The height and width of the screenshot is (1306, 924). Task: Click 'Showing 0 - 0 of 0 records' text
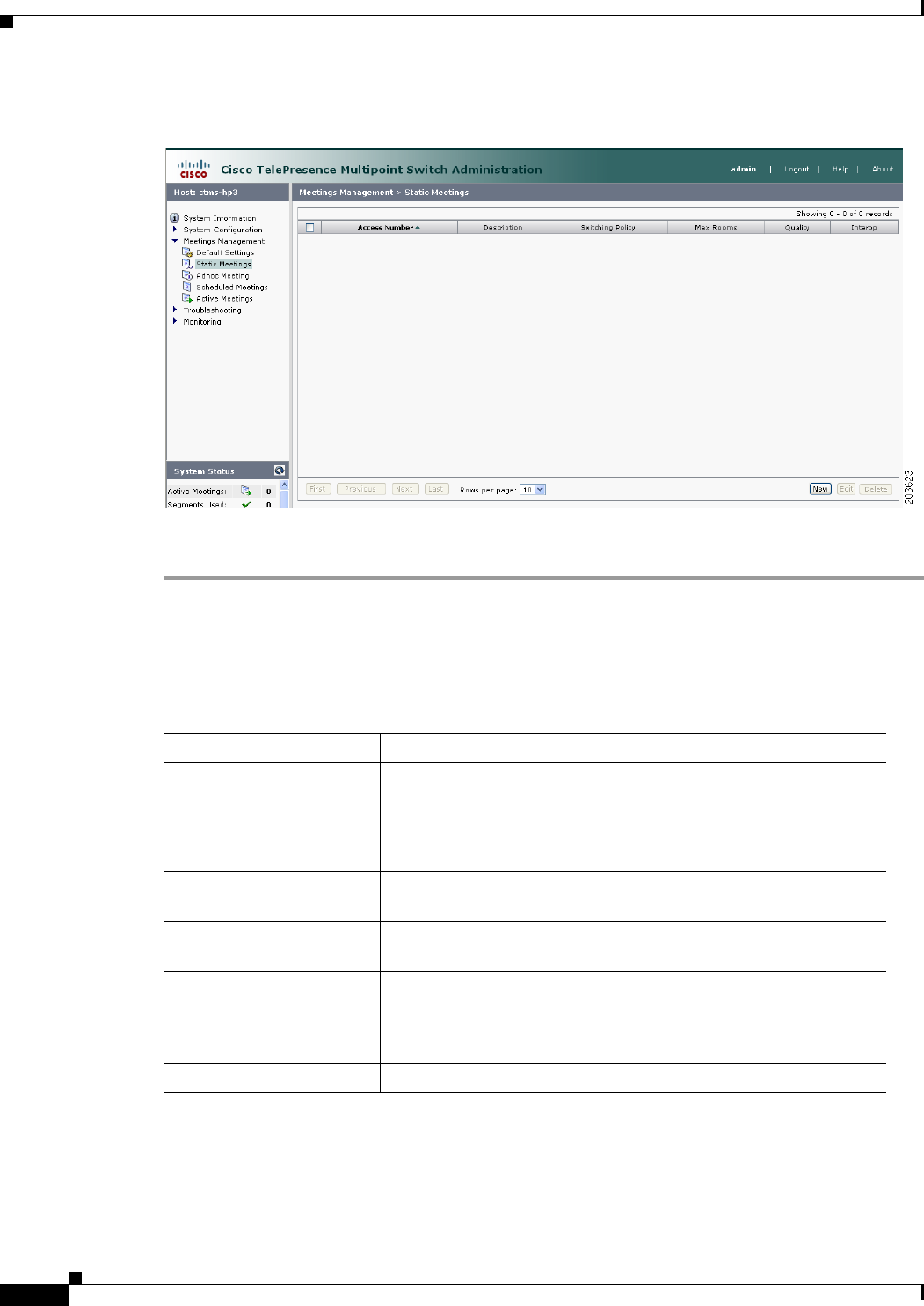tap(844, 214)
